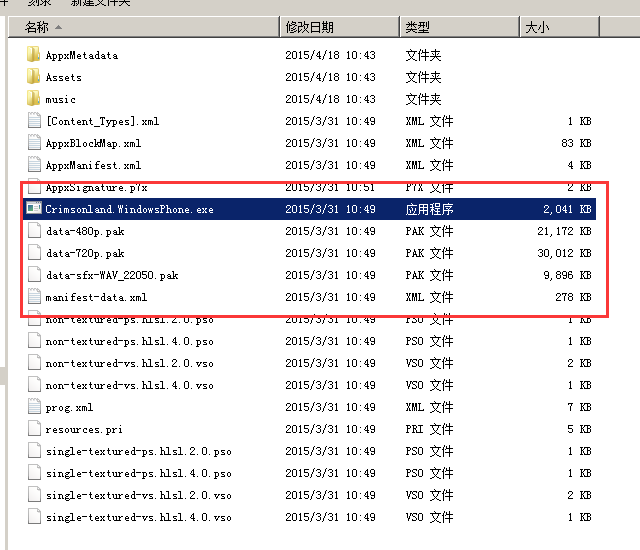Image resolution: width=640 pixels, height=550 pixels.
Task: Select the Assets folder name
Action: [x=63, y=77]
